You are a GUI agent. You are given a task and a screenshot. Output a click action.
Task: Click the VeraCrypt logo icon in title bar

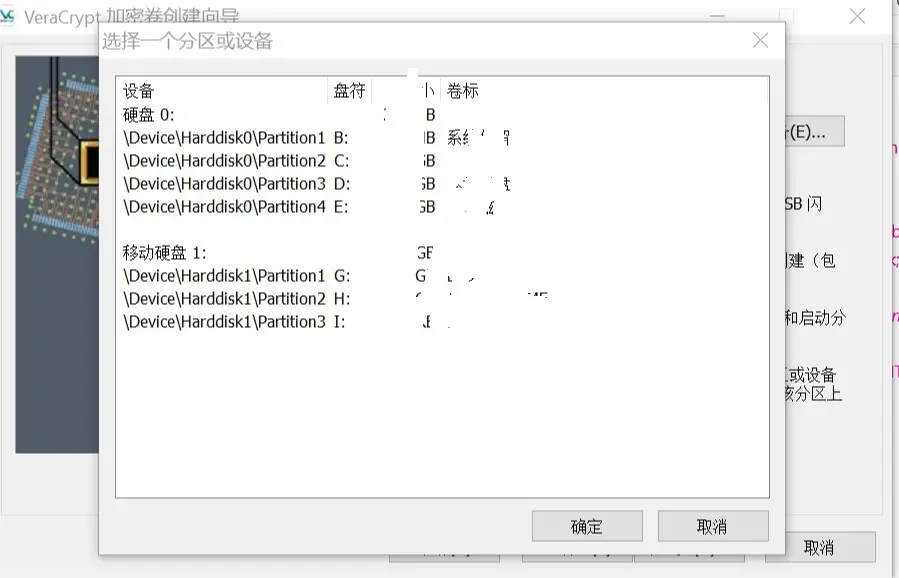tap(7, 16)
